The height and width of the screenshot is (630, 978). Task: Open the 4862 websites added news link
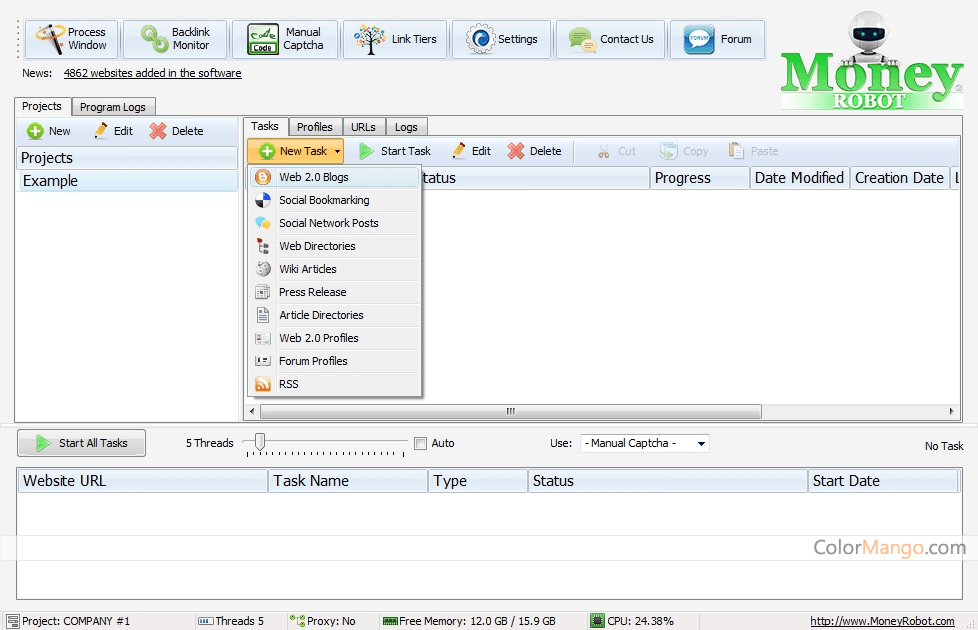pos(152,73)
